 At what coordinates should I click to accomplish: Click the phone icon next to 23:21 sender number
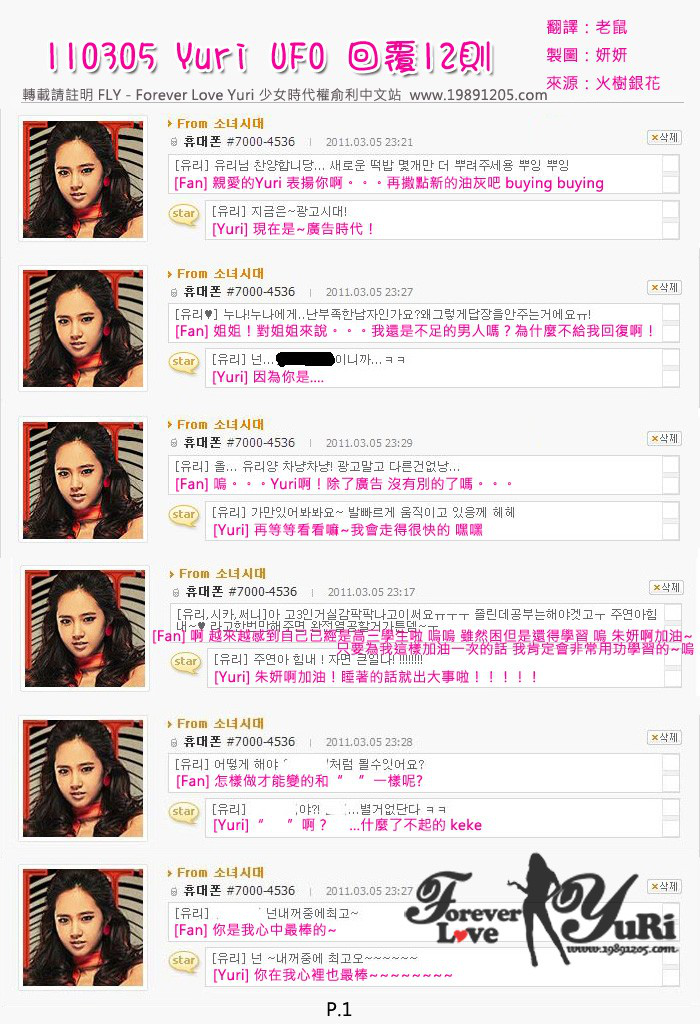[x=174, y=142]
